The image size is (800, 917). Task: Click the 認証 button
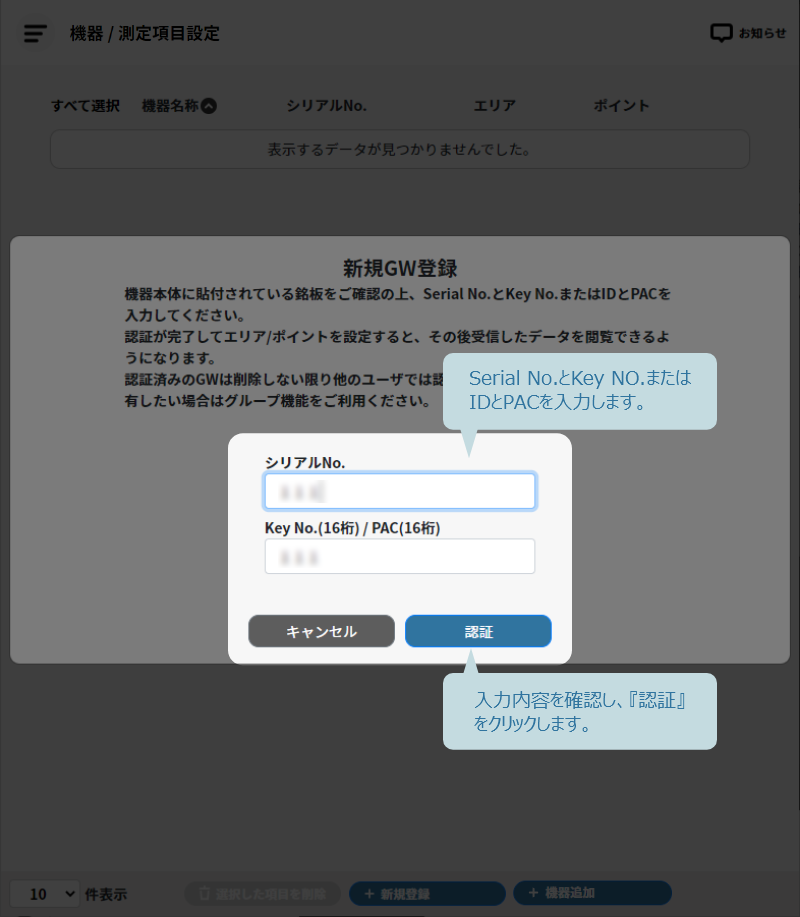coord(478,631)
